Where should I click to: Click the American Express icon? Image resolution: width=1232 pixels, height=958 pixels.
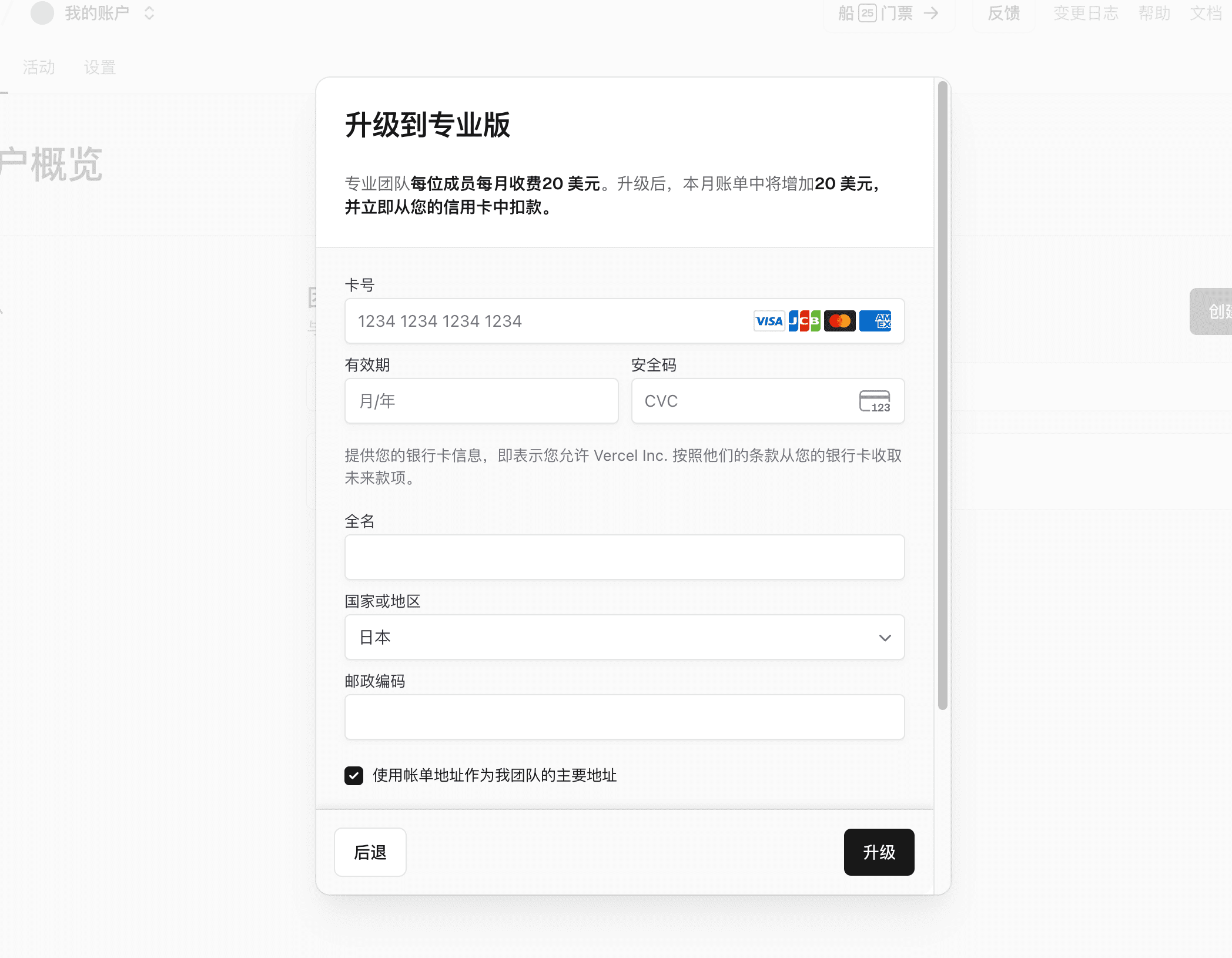(x=875, y=321)
